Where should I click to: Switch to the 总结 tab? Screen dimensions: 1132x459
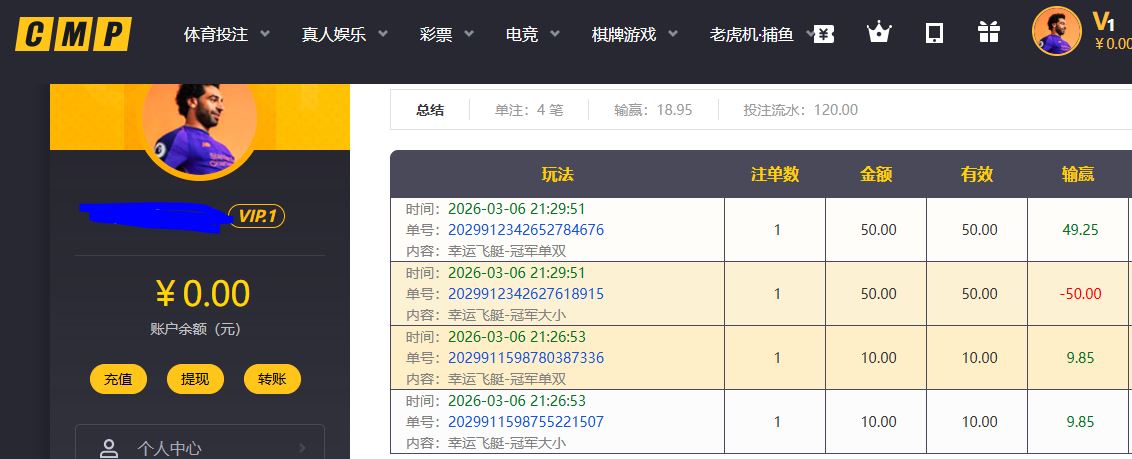(x=430, y=110)
